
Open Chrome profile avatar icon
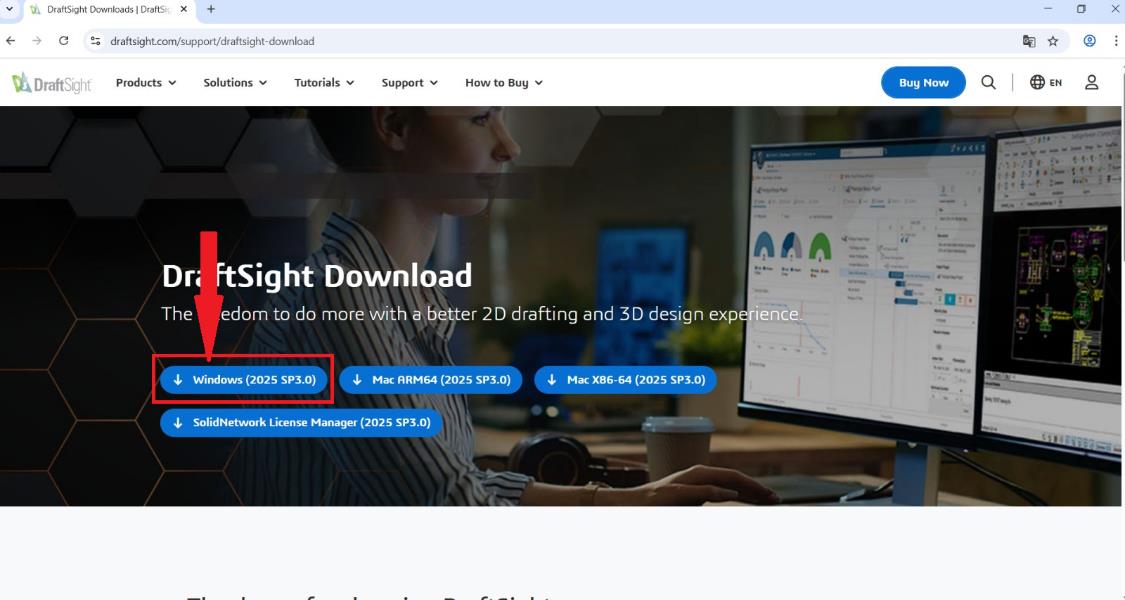1089,41
